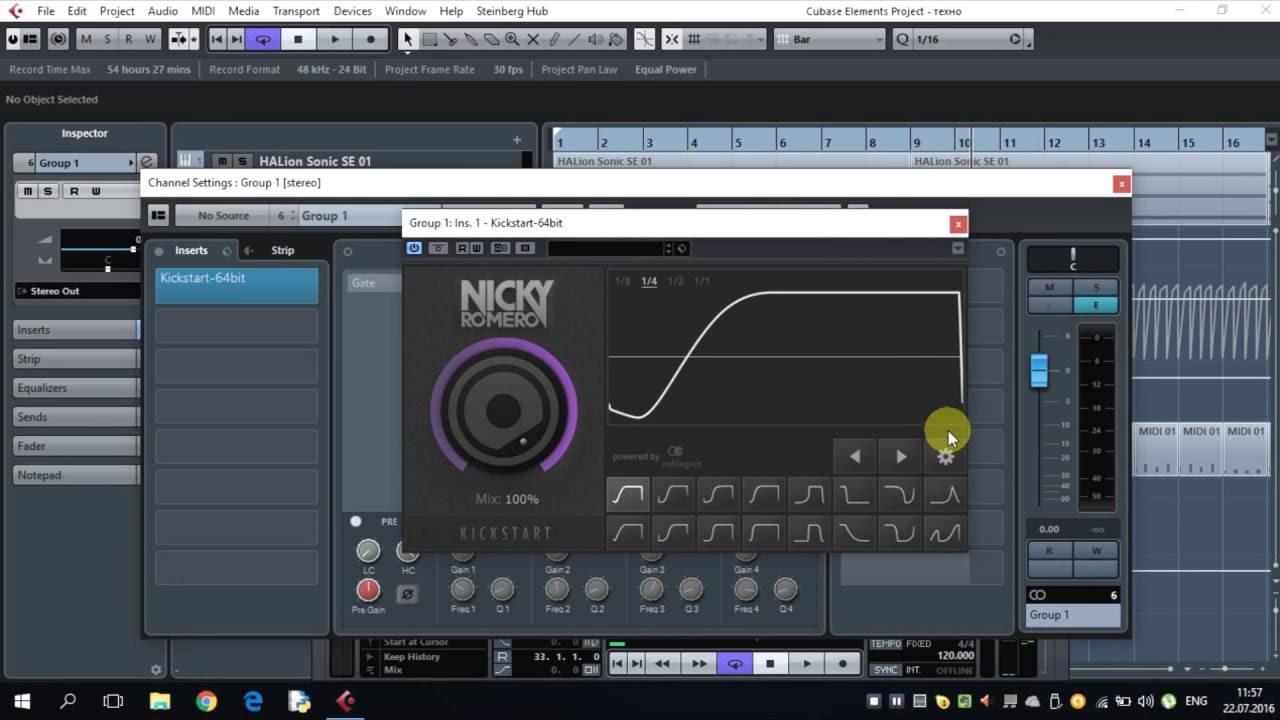Set Kickstart rate to 1/2

tap(676, 282)
